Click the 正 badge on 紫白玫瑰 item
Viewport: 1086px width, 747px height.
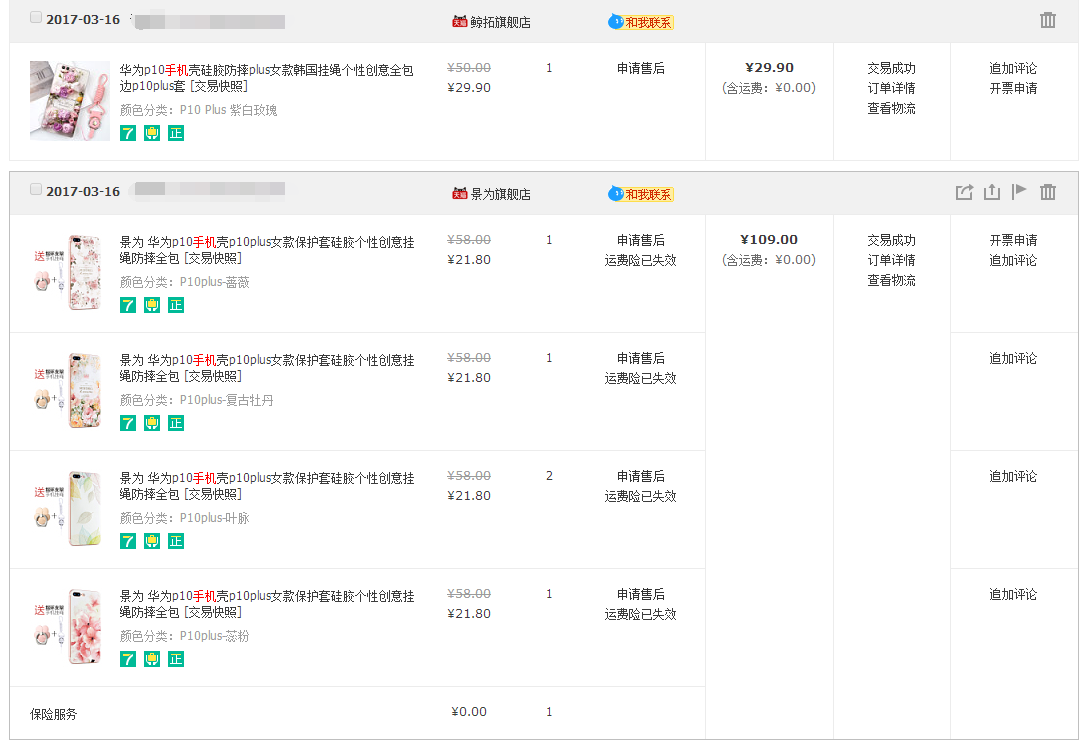[176, 133]
